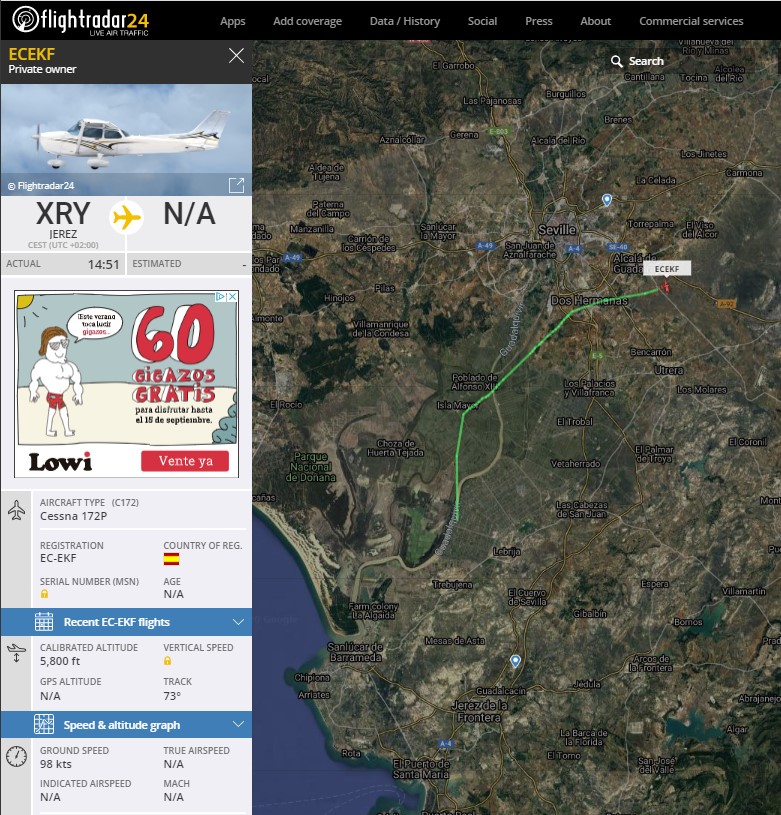The image size is (781, 815).
Task: Click the yellow airplane route icon
Action: tap(126, 217)
